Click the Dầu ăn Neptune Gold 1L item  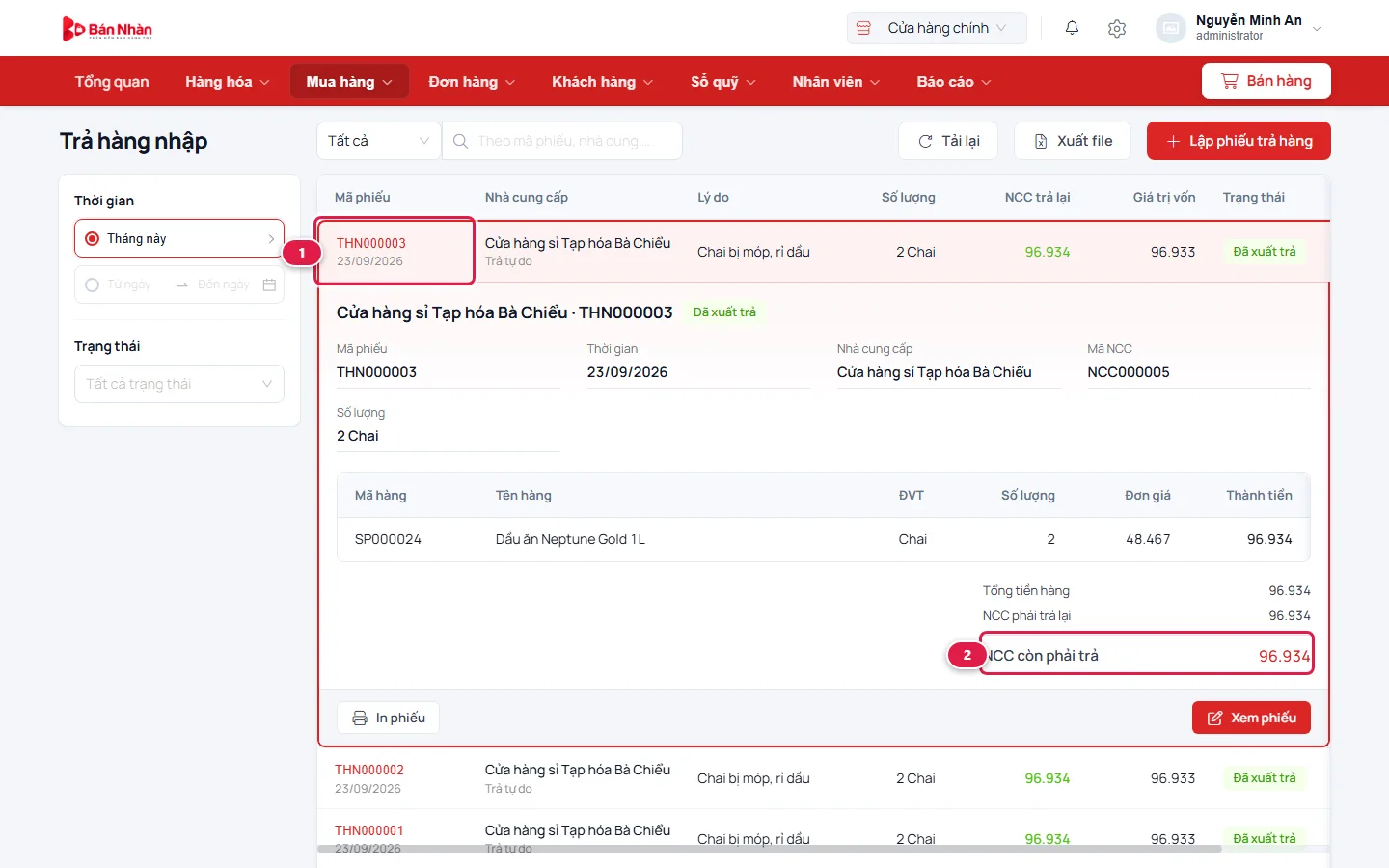(x=570, y=539)
